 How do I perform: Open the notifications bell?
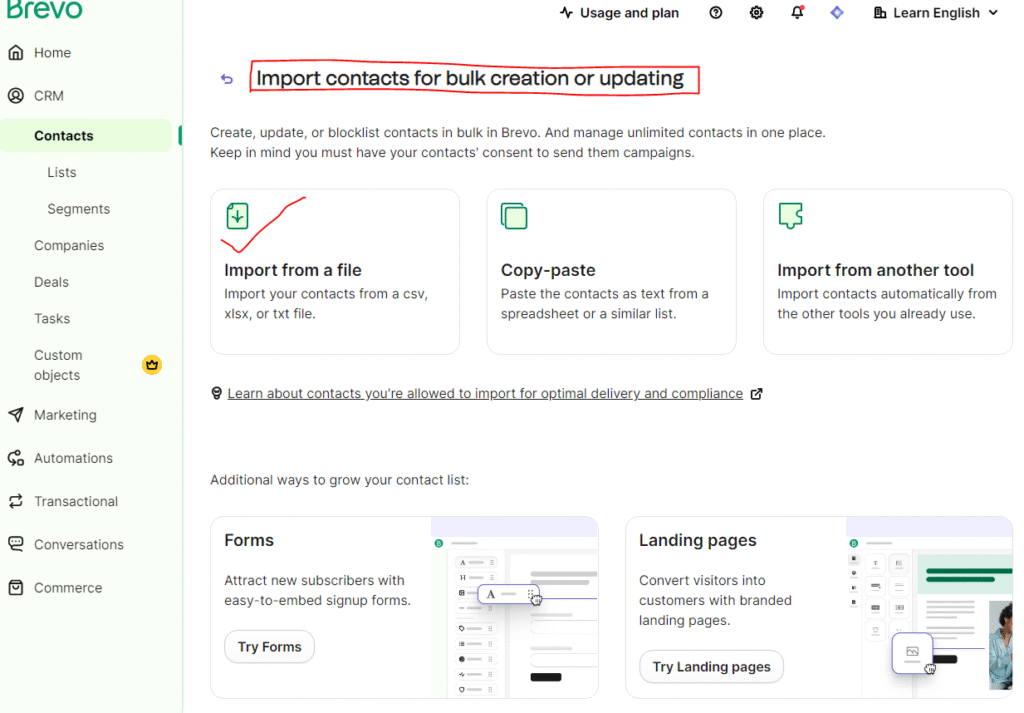coord(797,13)
